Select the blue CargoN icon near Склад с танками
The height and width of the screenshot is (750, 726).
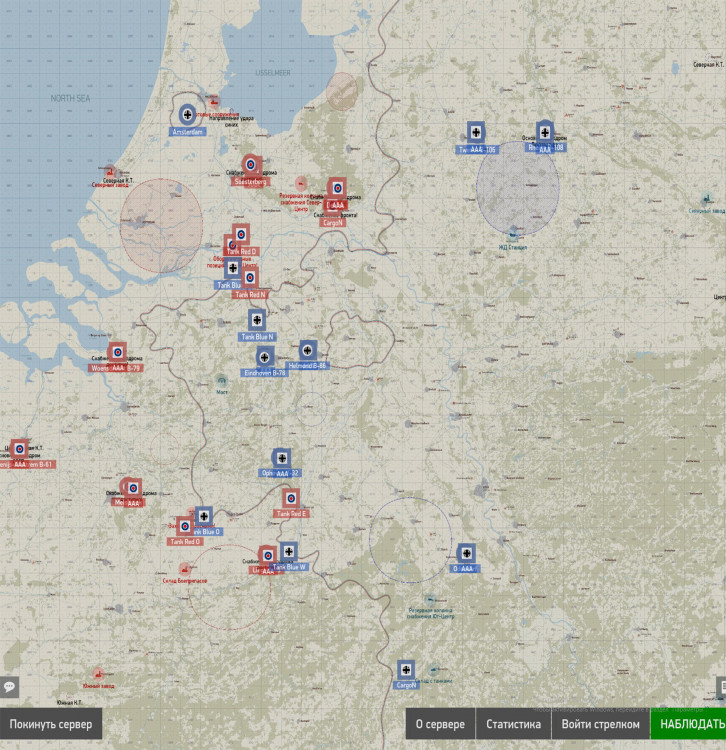[x=406, y=670]
